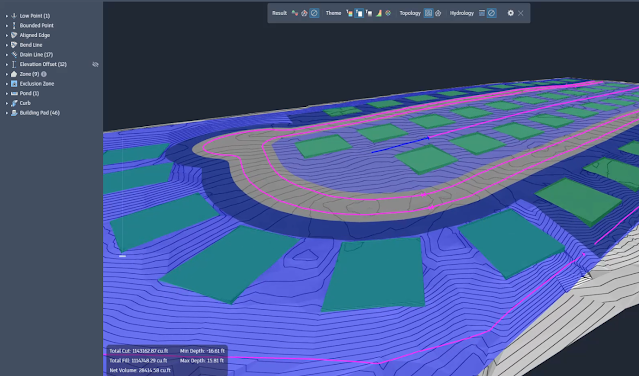Expand the Drain Line (17) node
This screenshot has height=376, width=639.
tap(7, 55)
